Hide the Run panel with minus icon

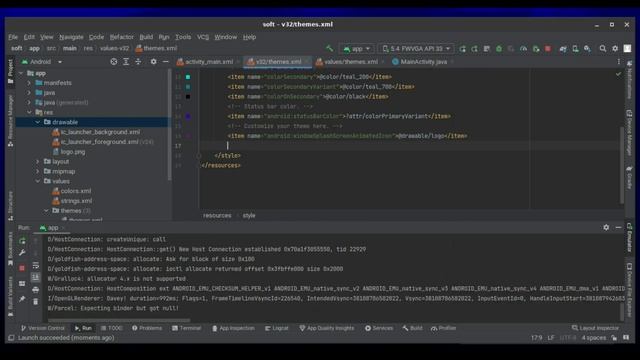tap(618, 227)
